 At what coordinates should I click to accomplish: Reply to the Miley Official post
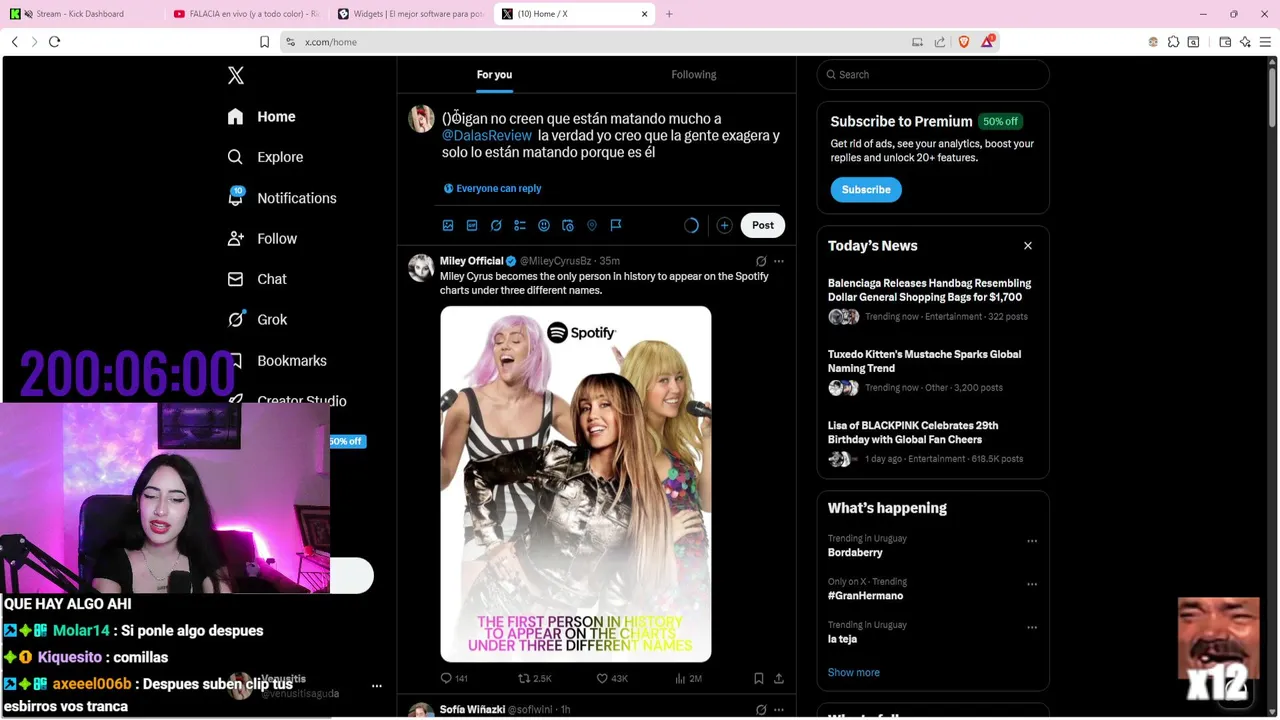454,678
